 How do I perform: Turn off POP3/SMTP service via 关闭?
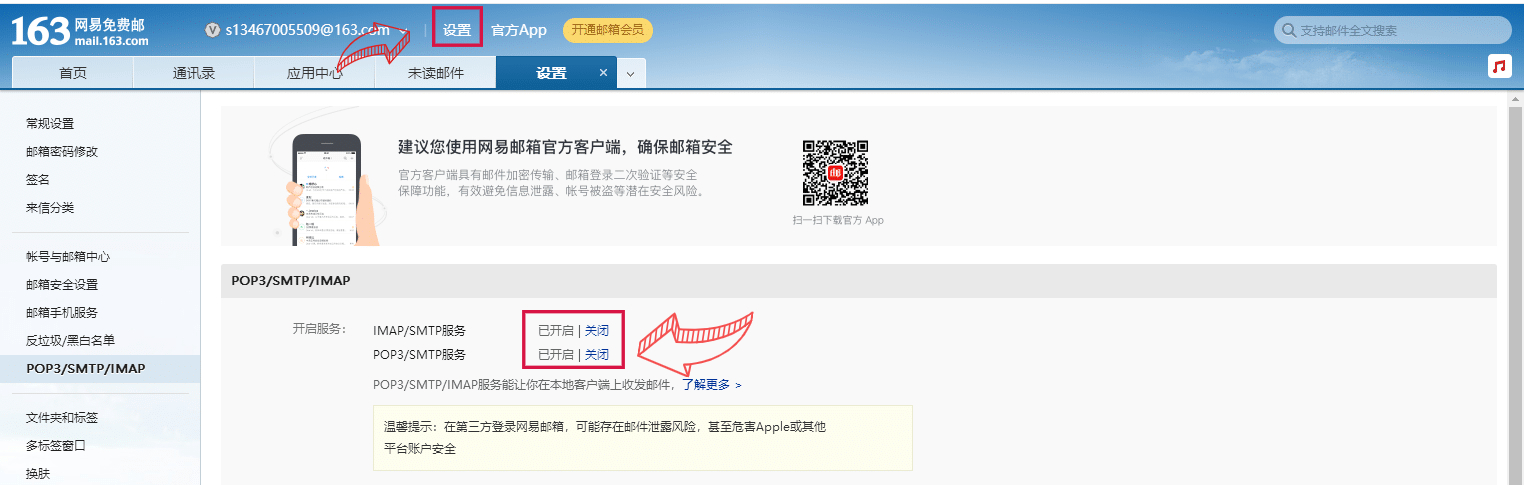(x=597, y=354)
